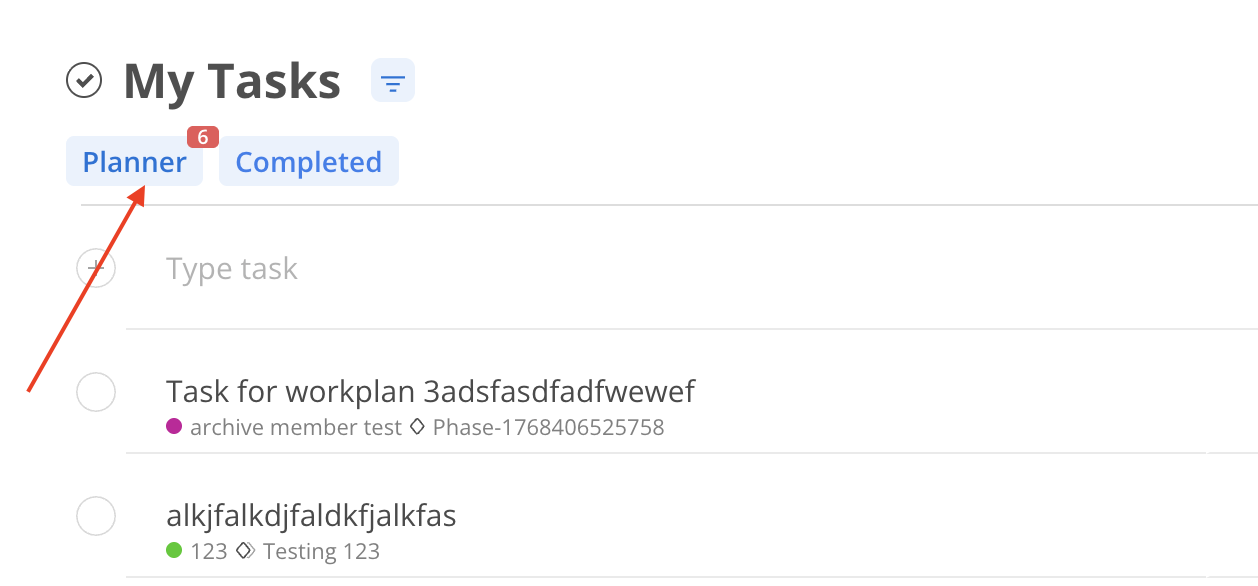
Task: Click the '123' project label
Action: tap(209, 551)
